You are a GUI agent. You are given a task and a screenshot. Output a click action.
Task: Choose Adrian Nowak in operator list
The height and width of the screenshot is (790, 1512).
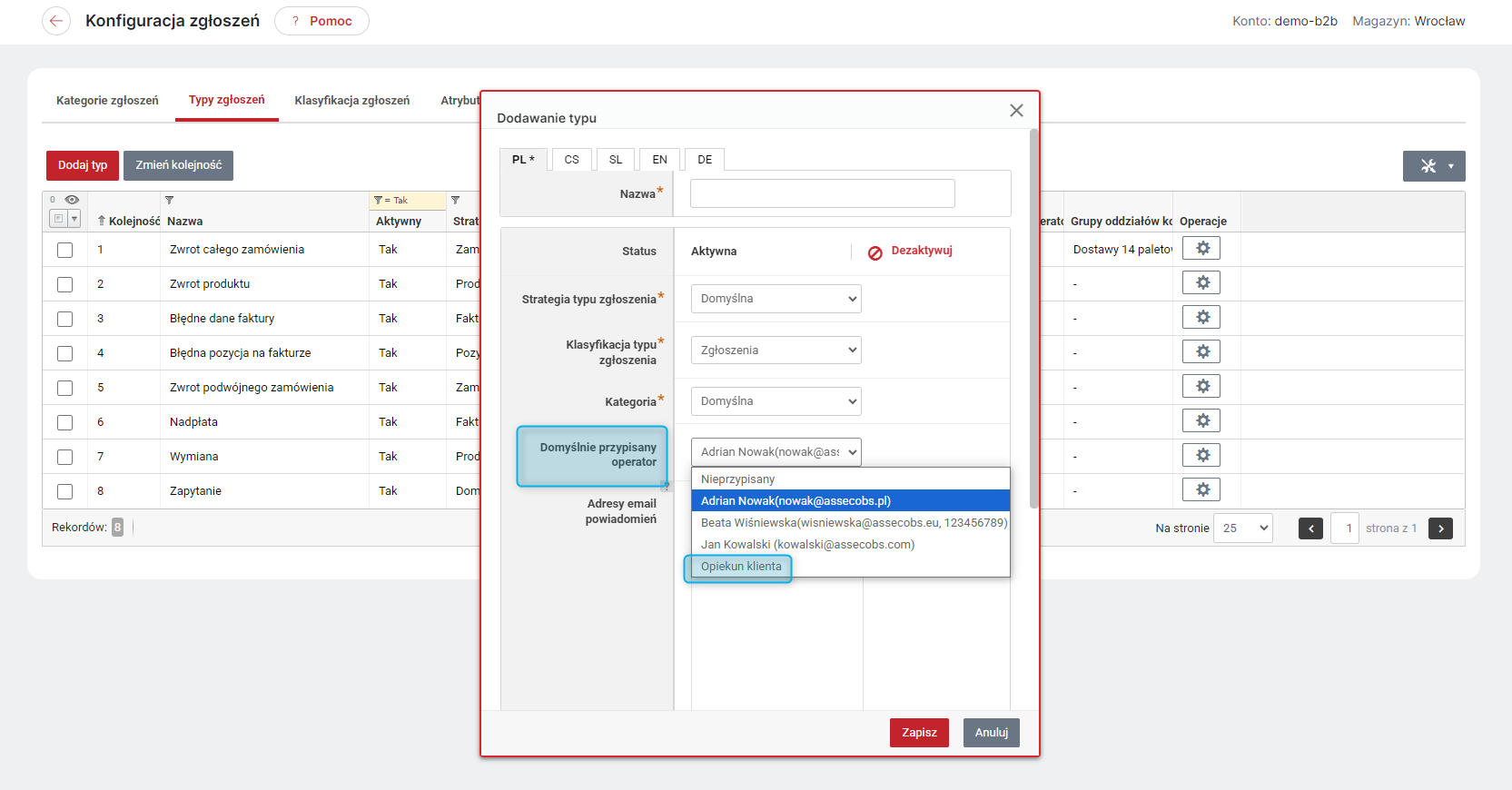pyautogui.click(x=850, y=501)
